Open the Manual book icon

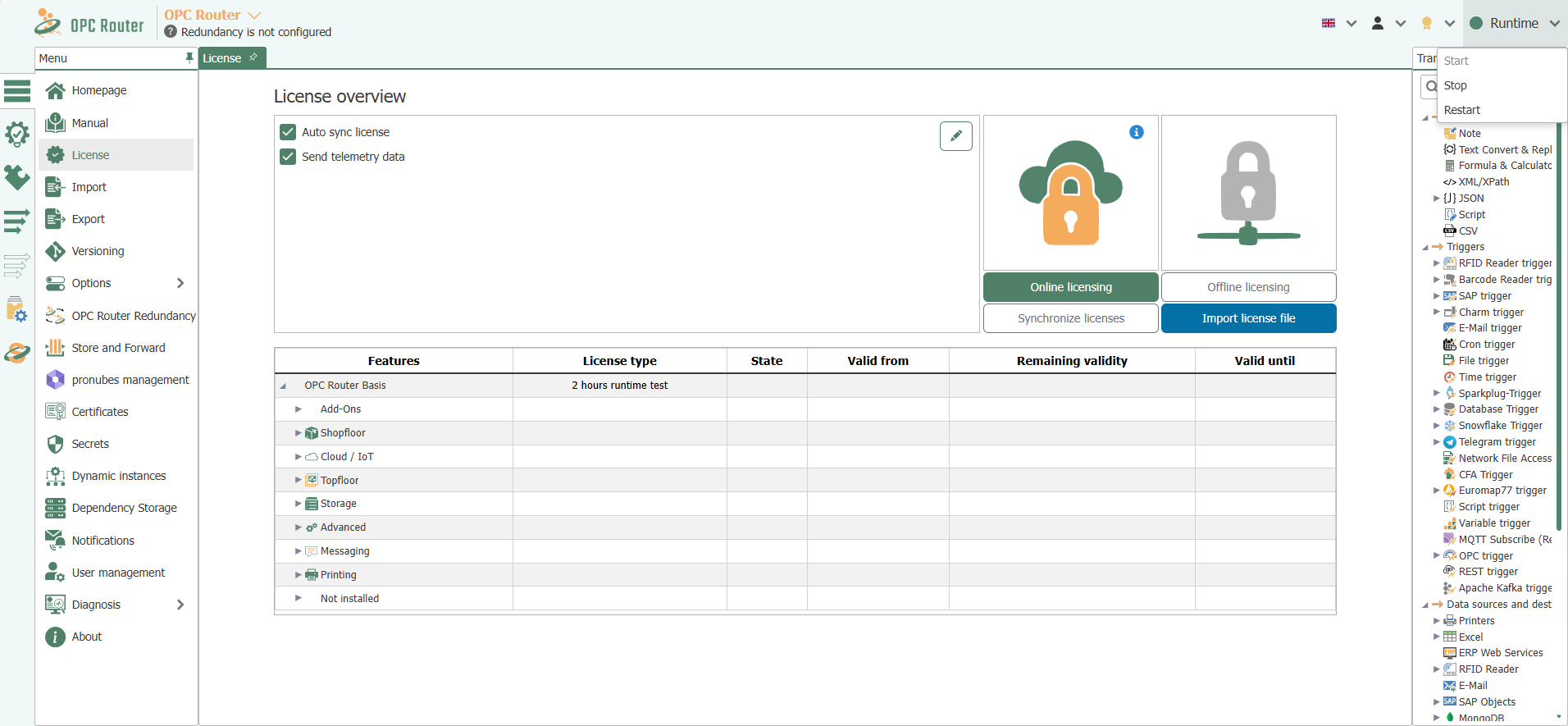coord(55,123)
